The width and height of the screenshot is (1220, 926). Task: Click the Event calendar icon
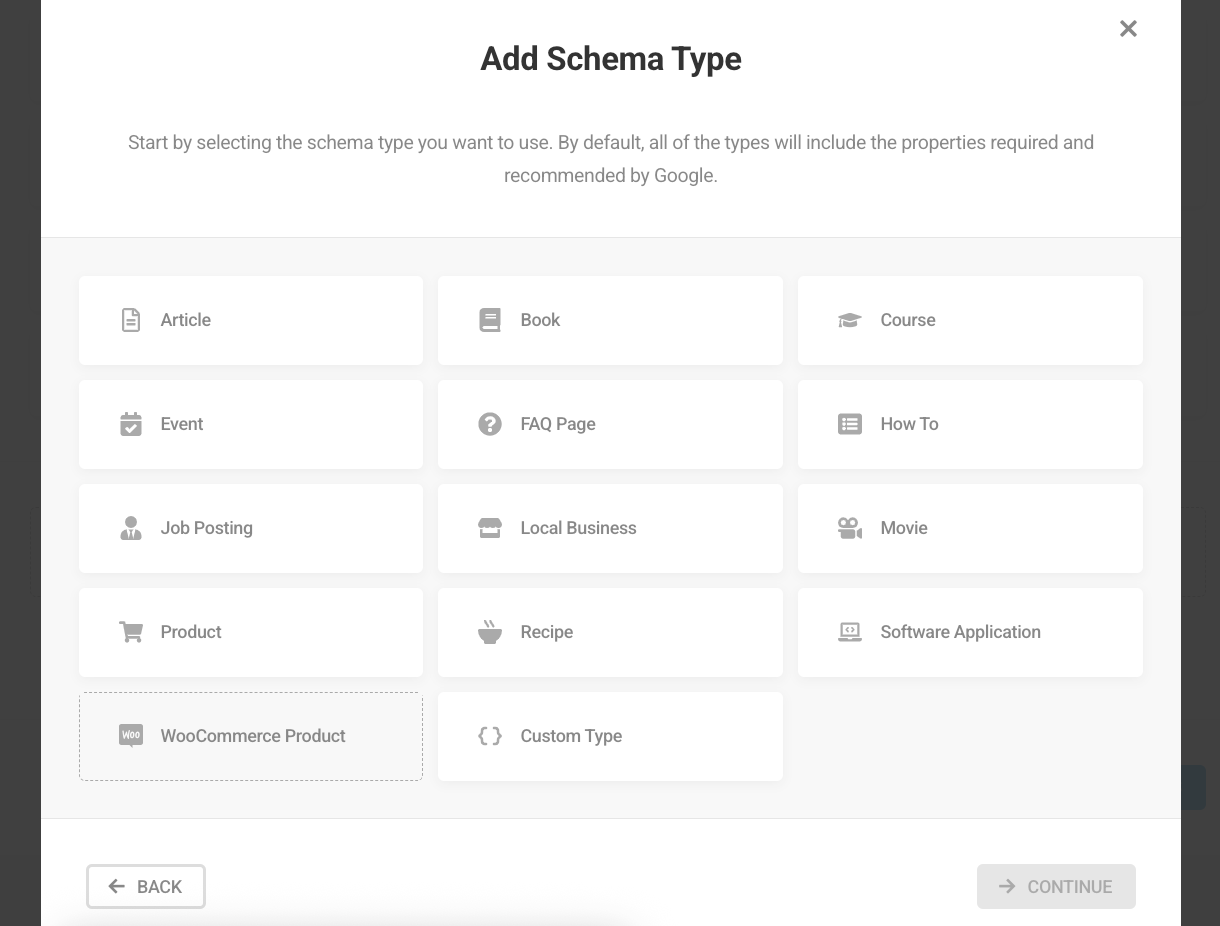pyautogui.click(x=131, y=424)
